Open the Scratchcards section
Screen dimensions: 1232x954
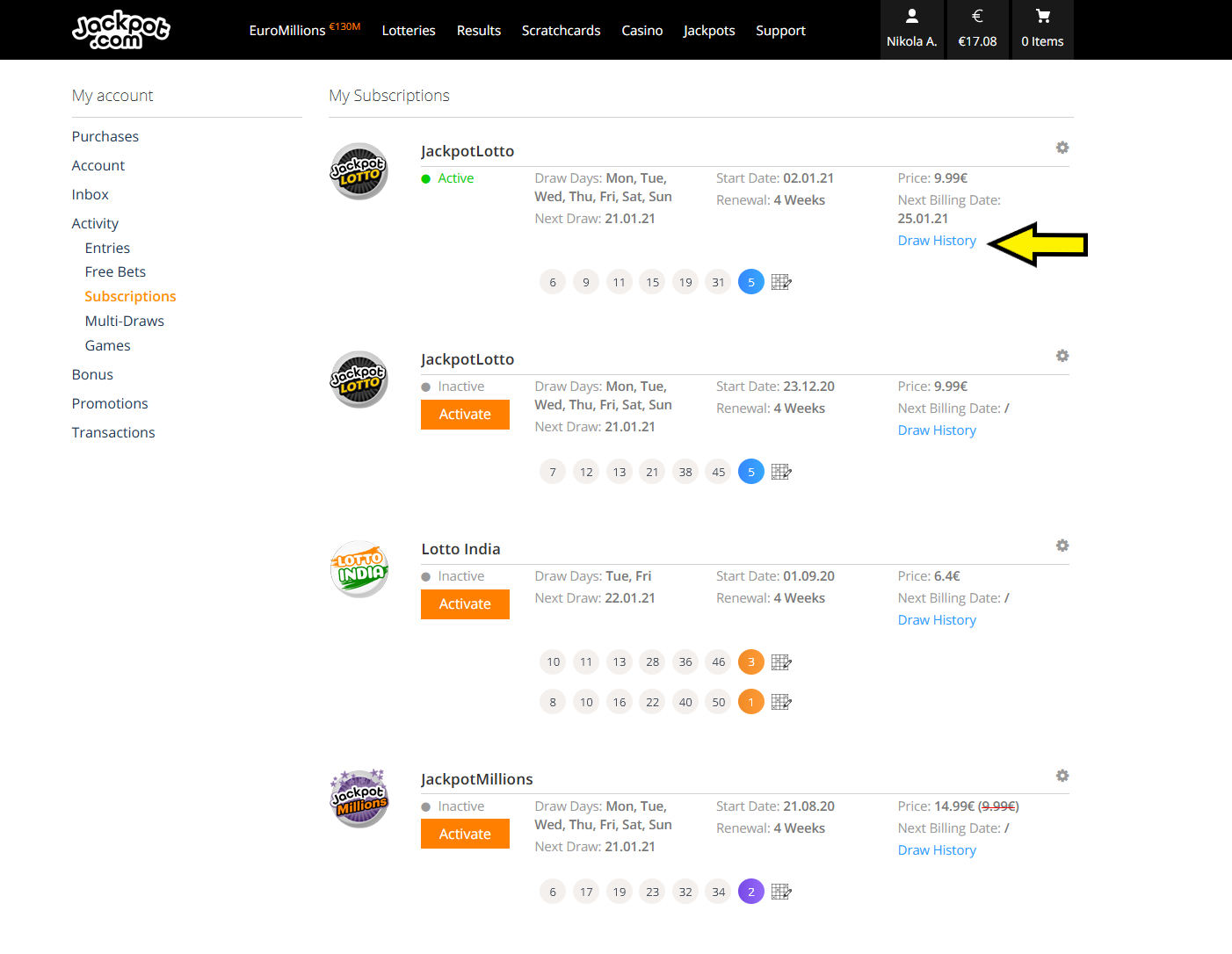click(562, 30)
